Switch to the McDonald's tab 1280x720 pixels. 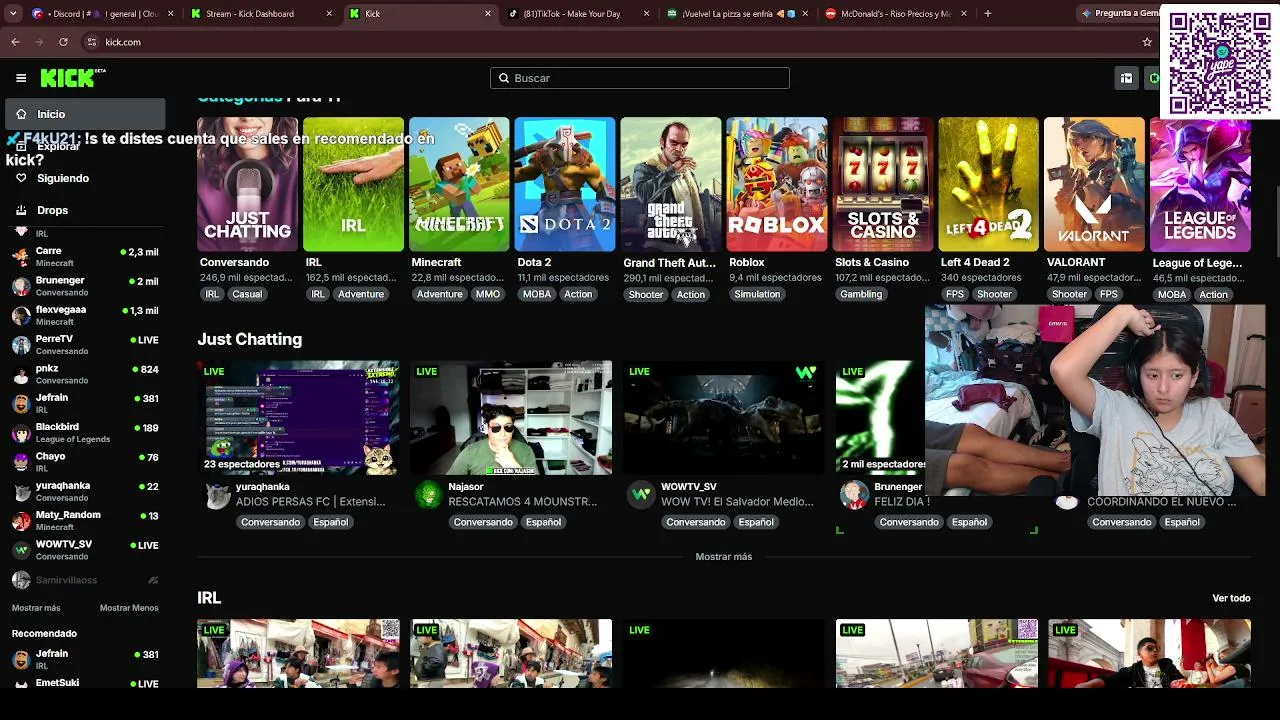click(897, 14)
